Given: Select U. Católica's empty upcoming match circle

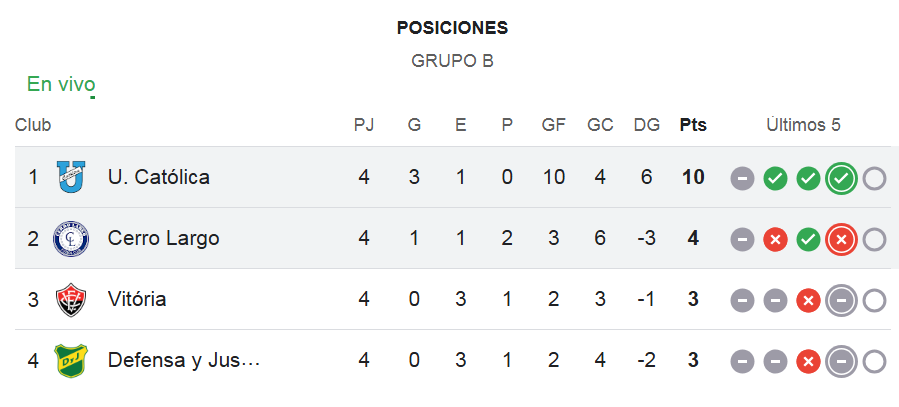Looking at the screenshot, I should click(x=874, y=178).
